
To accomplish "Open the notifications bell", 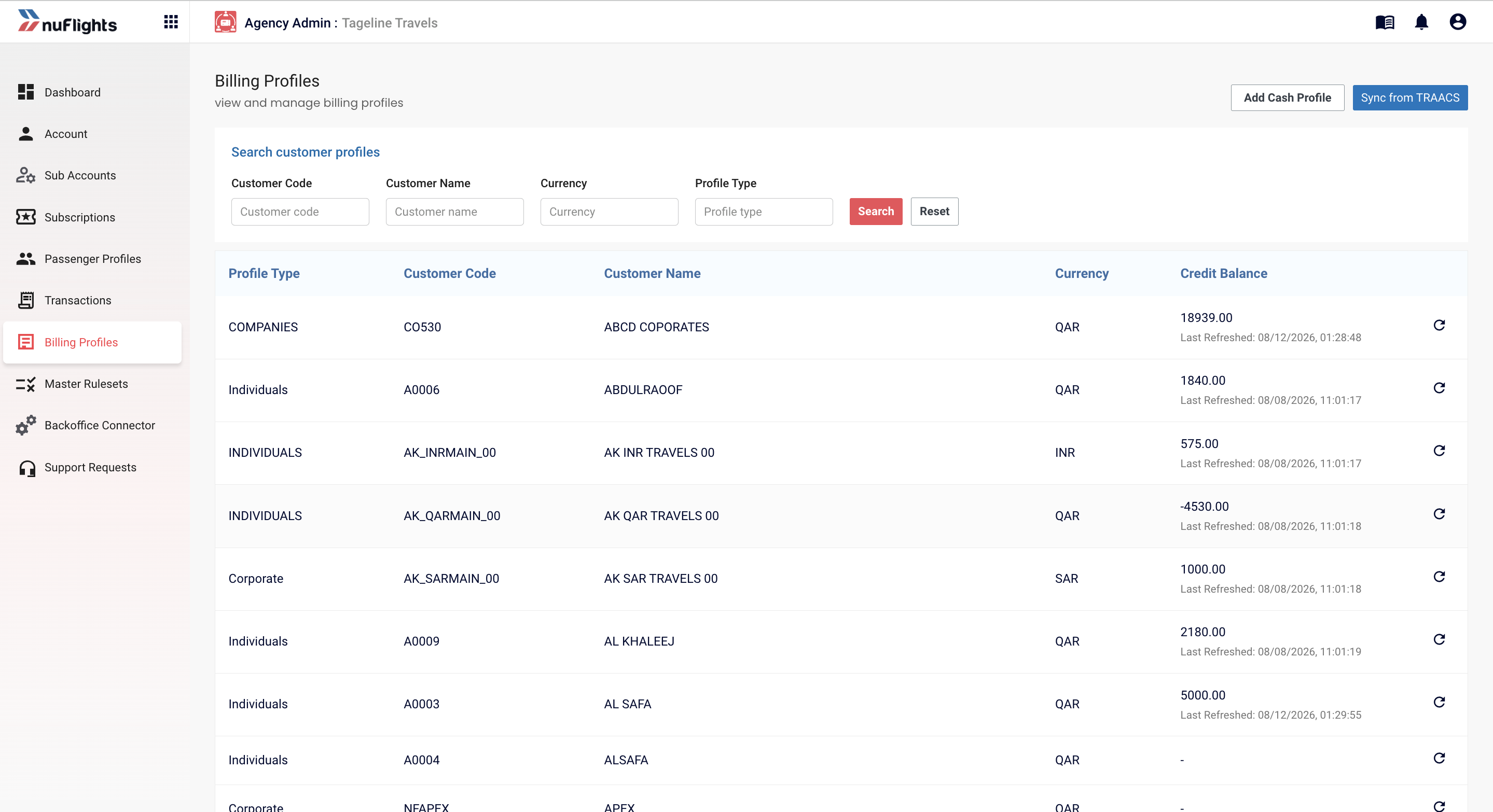I will click(1421, 22).
